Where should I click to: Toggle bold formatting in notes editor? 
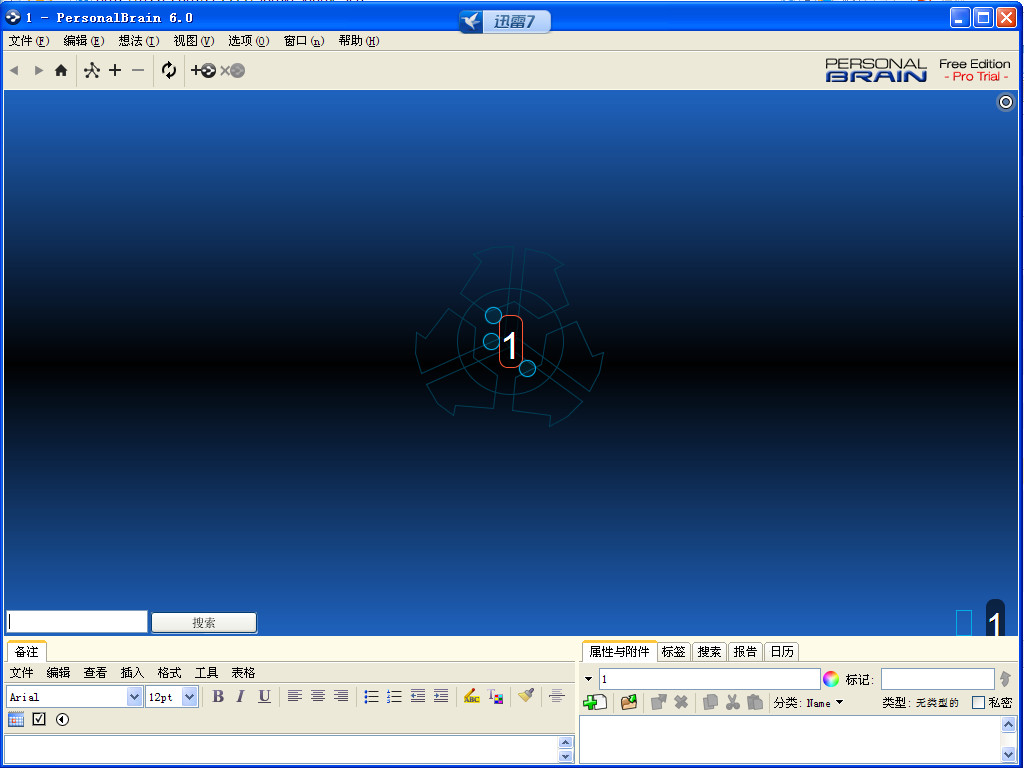(217, 697)
